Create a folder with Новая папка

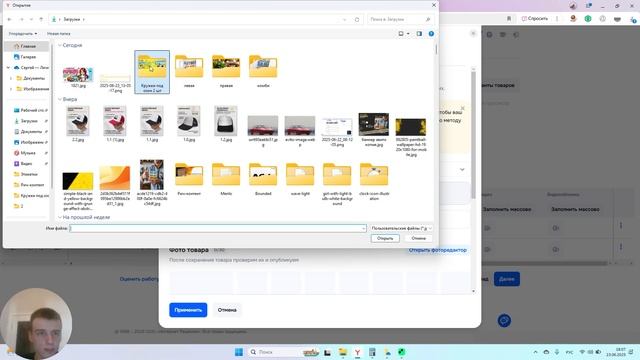pos(58,33)
